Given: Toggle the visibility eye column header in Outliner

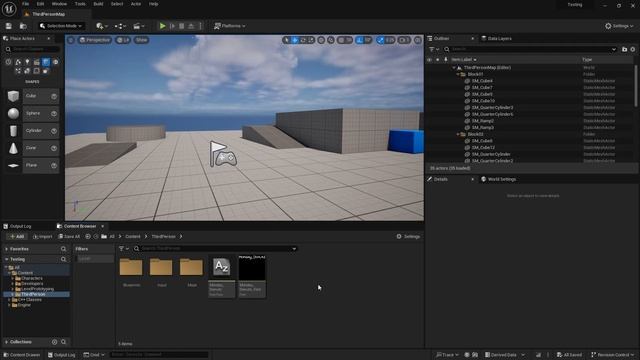Looking at the screenshot, I should click(x=429, y=60).
